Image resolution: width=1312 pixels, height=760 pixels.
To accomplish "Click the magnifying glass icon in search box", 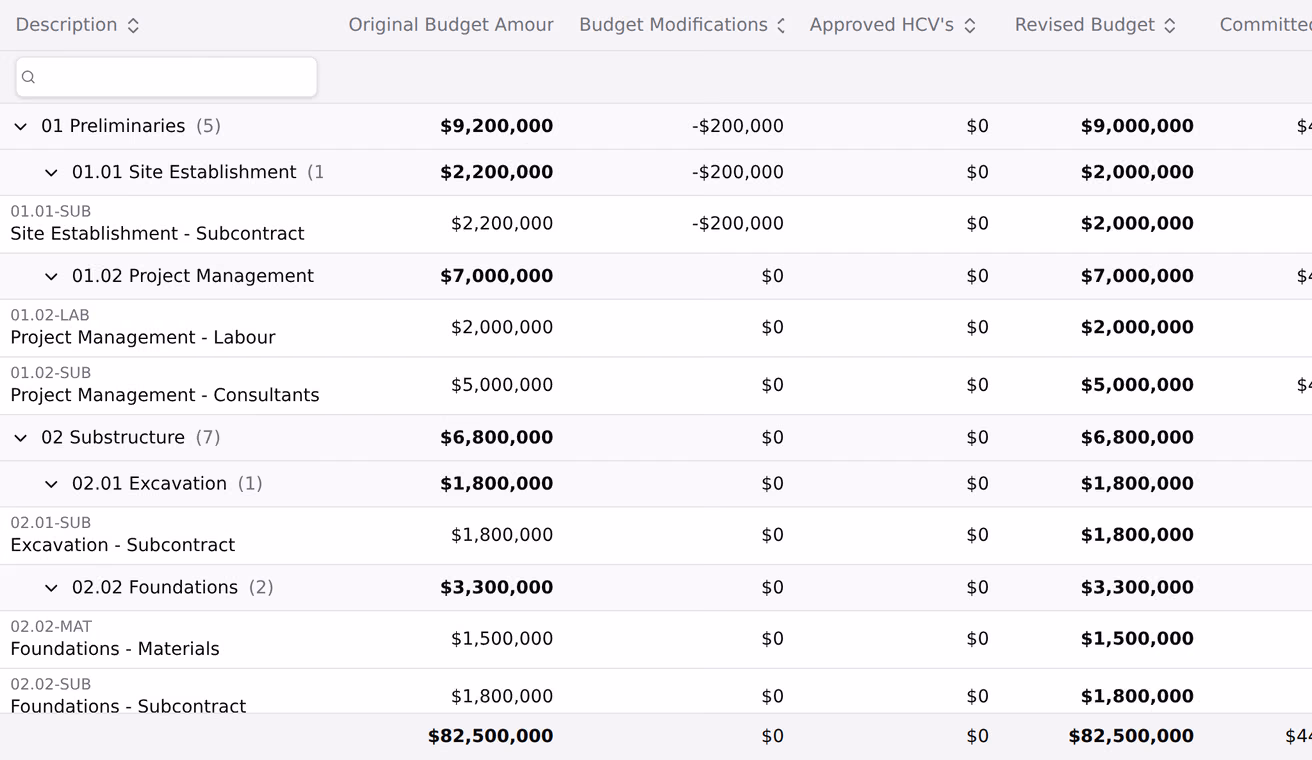I will click(x=28, y=77).
